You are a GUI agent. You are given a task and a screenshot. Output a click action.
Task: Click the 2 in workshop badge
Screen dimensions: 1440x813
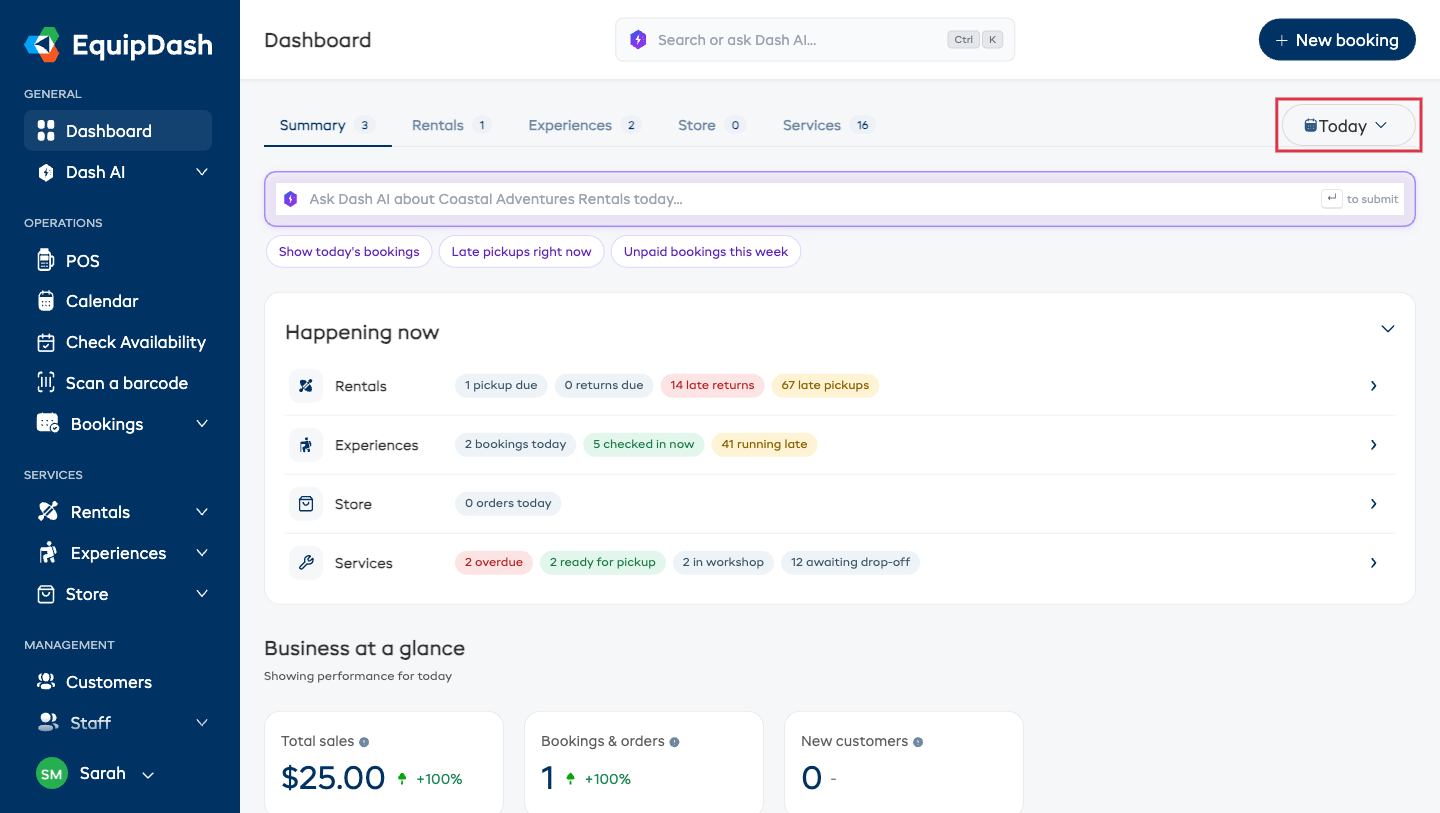pyautogui.click(x=723, y=563)
